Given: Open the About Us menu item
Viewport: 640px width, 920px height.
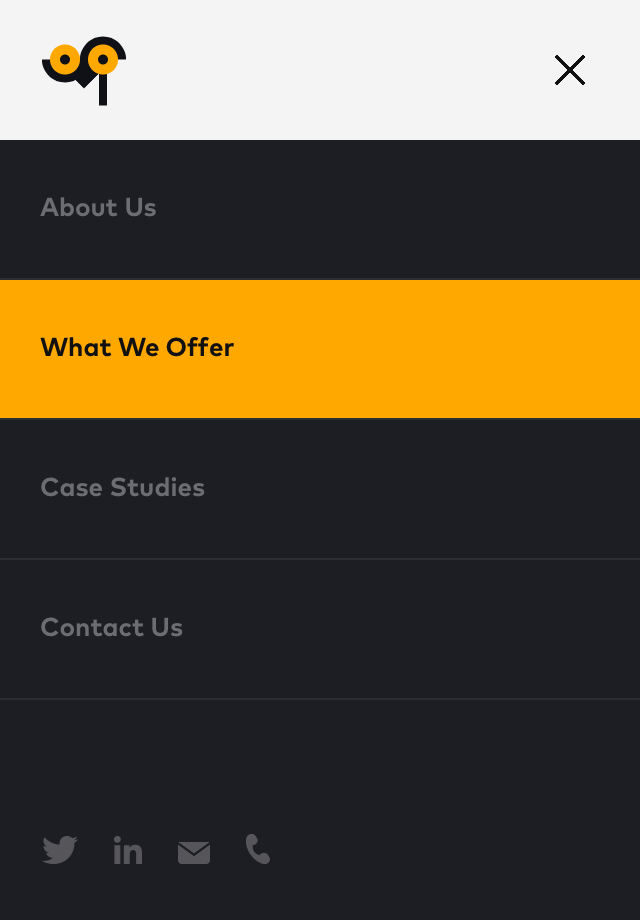Looking at the screenshot, I should tap(98, 208).
